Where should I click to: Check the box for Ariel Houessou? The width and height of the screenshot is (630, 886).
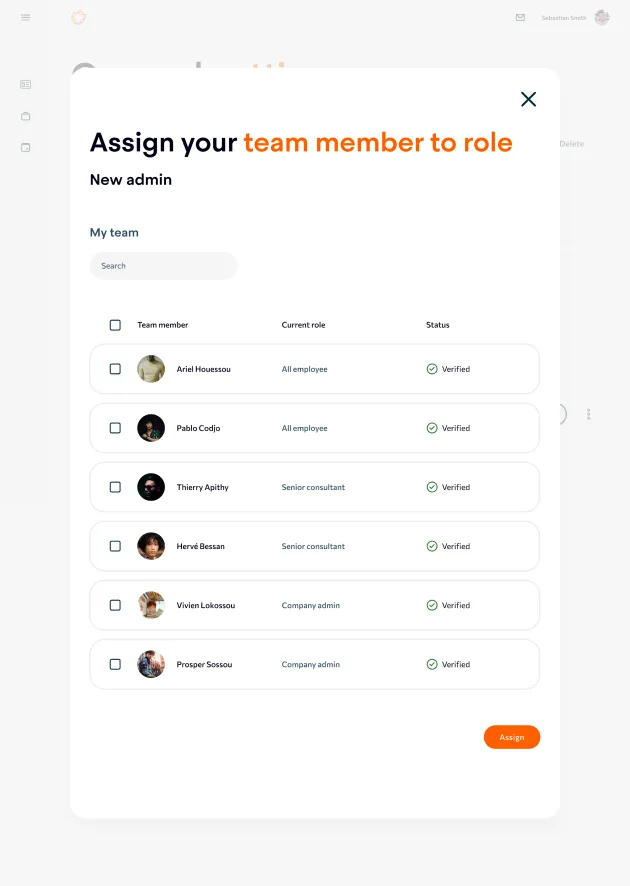tap(115, 369)
